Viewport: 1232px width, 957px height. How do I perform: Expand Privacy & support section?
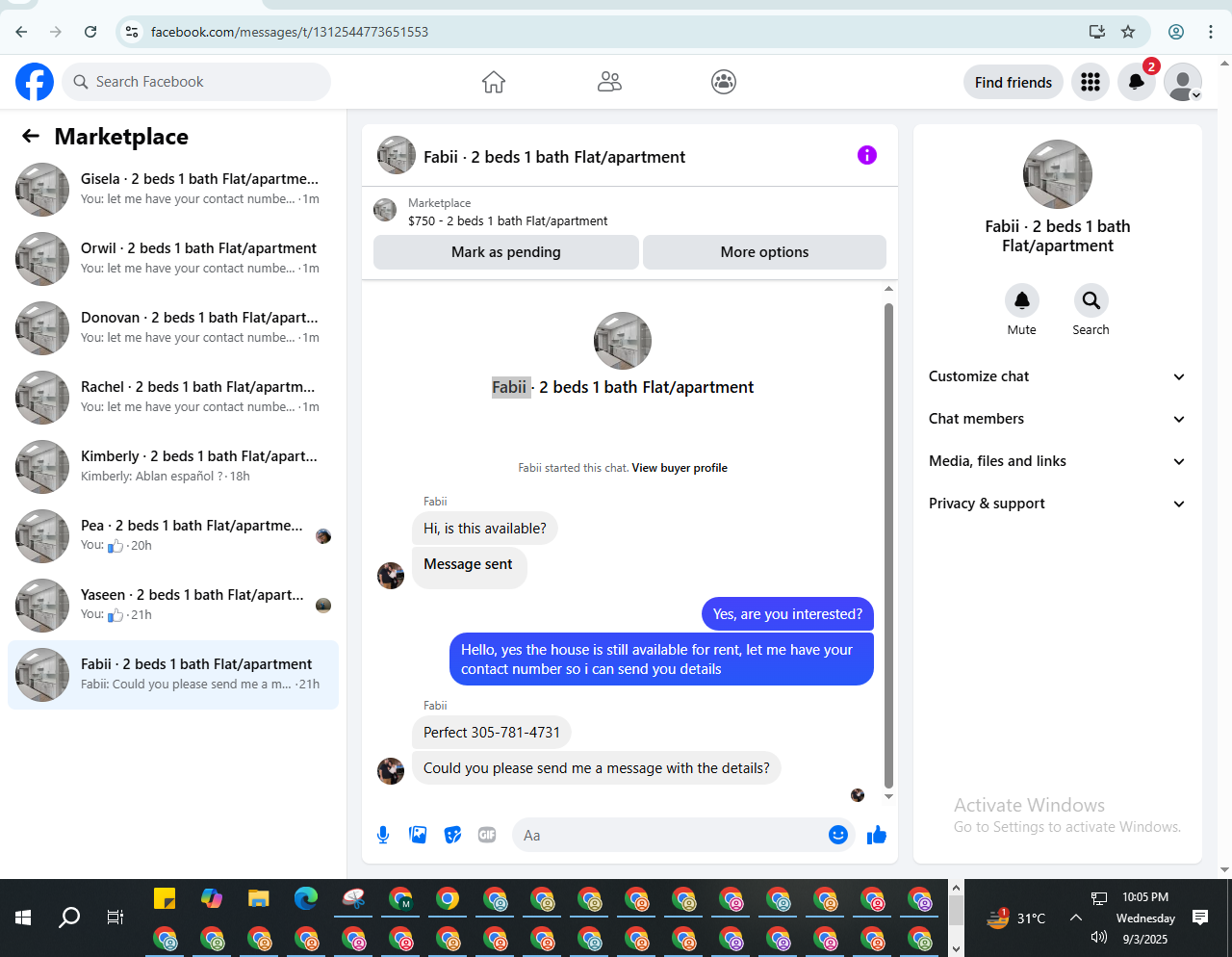tap(1057, 504)
